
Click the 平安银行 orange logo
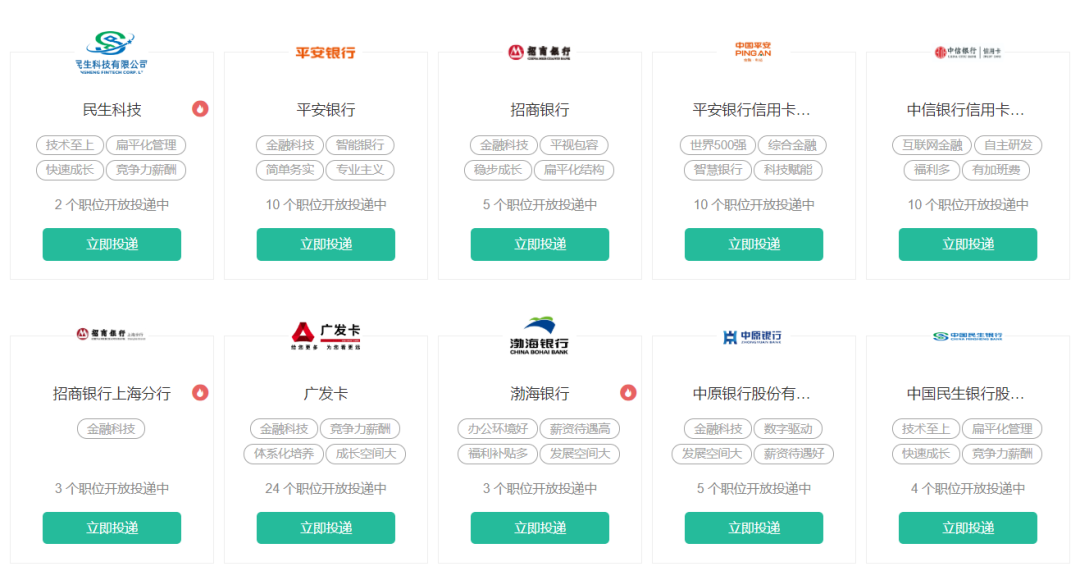pyautogui.click(x=325, y=53)
